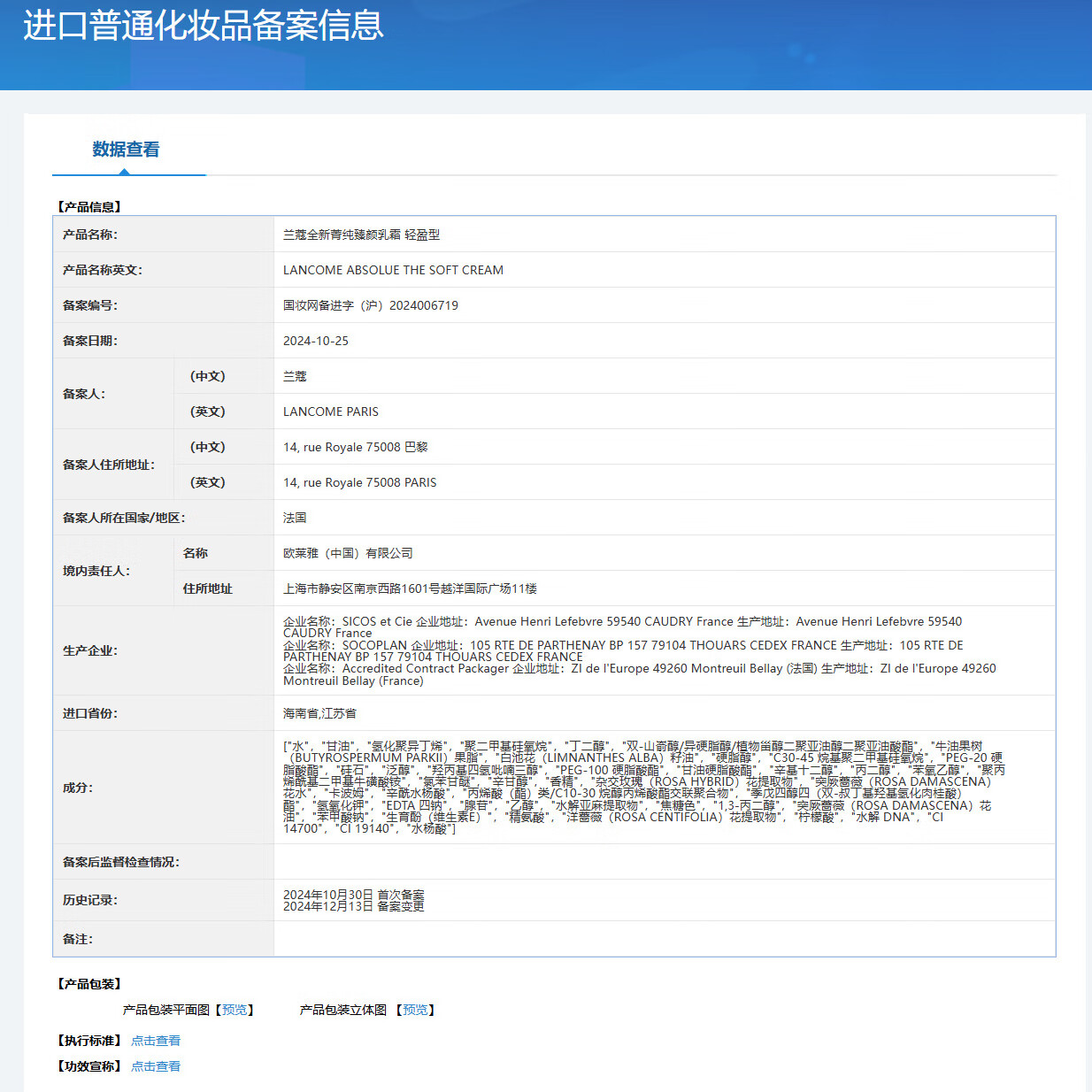The height and width of the screenshot is (1092, 1092).
Task: Click the 生产企业 row label
Action: coord(90,650)
